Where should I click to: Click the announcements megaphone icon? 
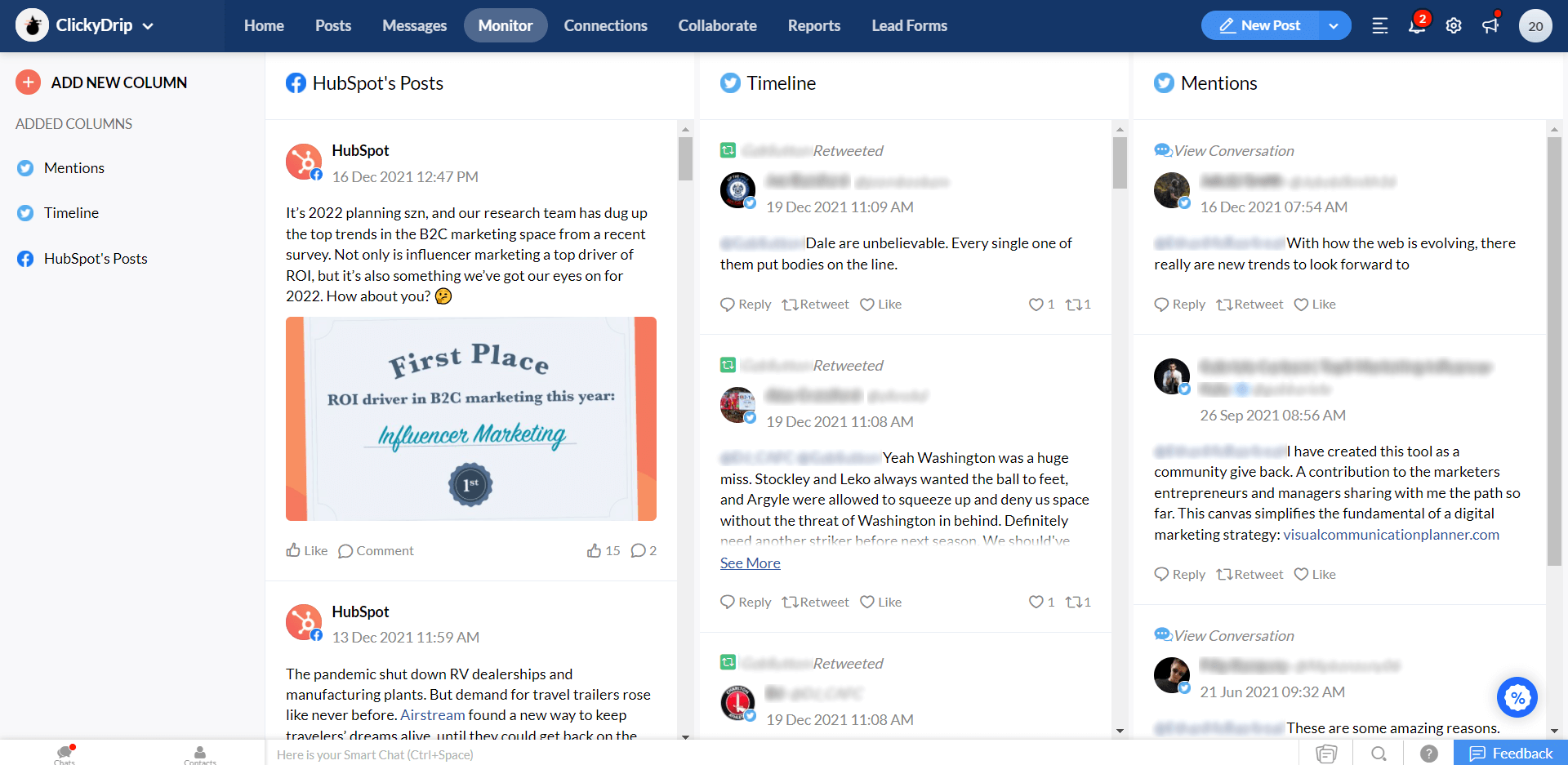point(1490,25)
